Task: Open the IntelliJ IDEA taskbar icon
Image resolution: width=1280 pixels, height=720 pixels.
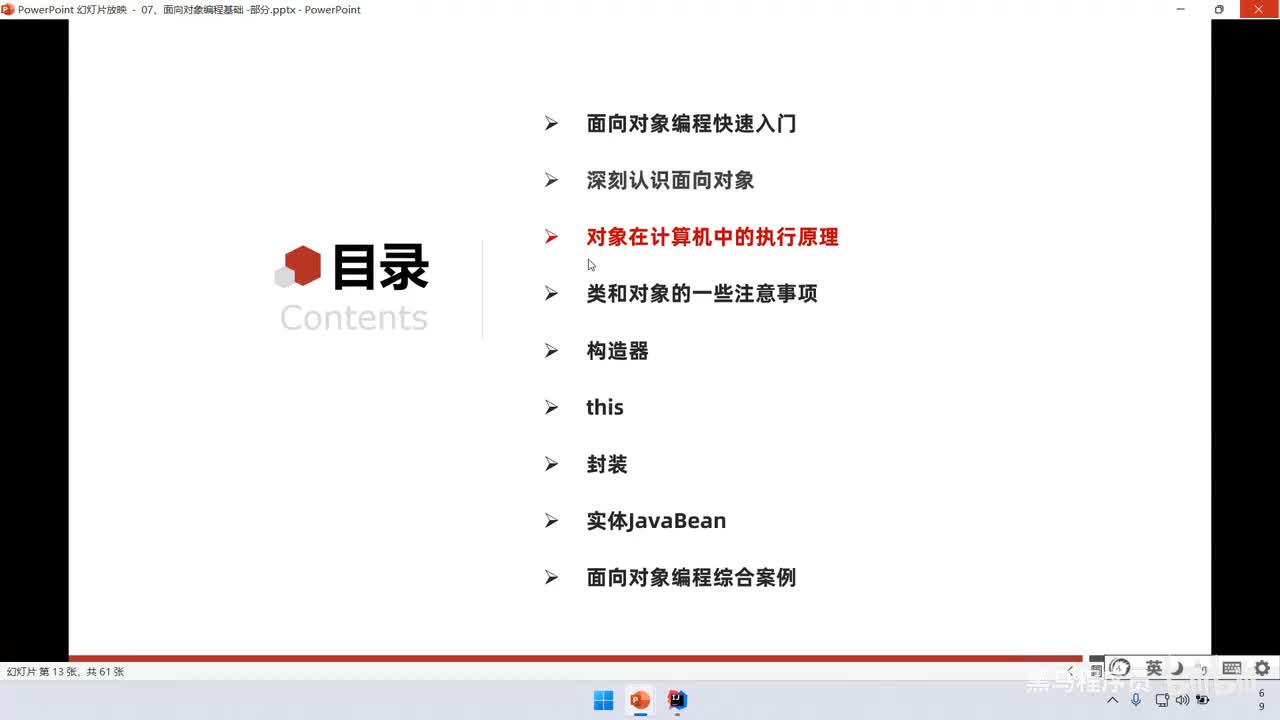Action: coord(677,700)
